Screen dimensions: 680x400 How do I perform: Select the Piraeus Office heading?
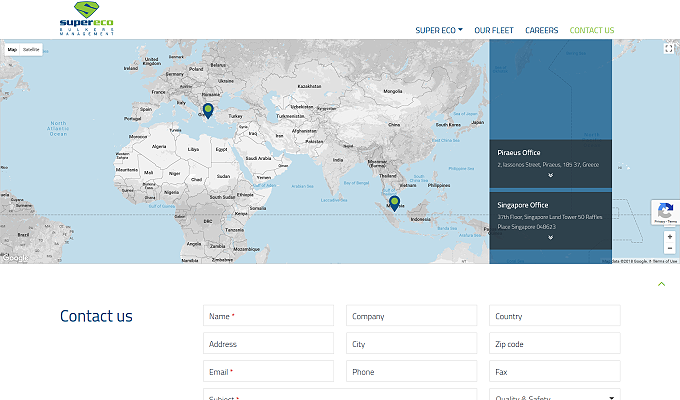click(x=519, y=153)
